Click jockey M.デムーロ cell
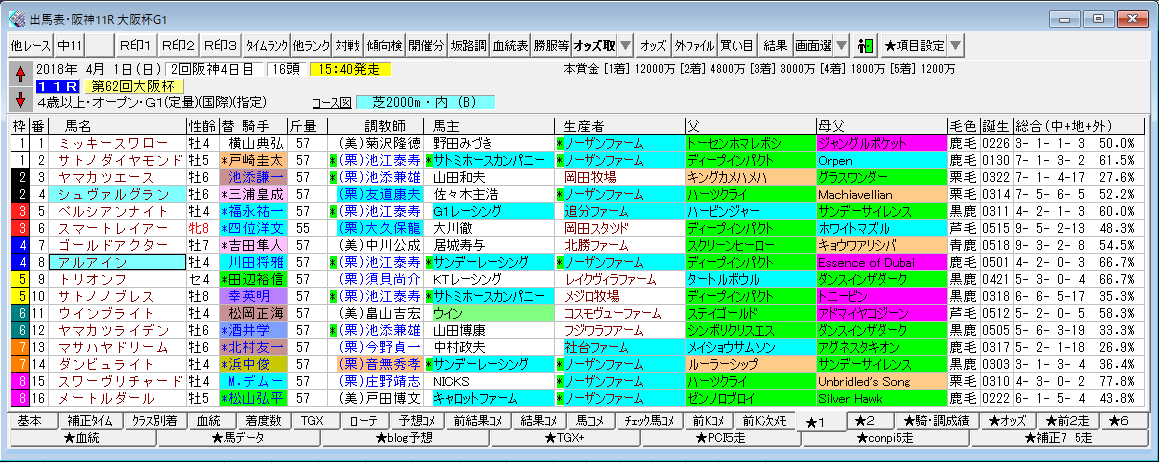The height and width of the screenshot is (463, 1159). click(253, 381)
